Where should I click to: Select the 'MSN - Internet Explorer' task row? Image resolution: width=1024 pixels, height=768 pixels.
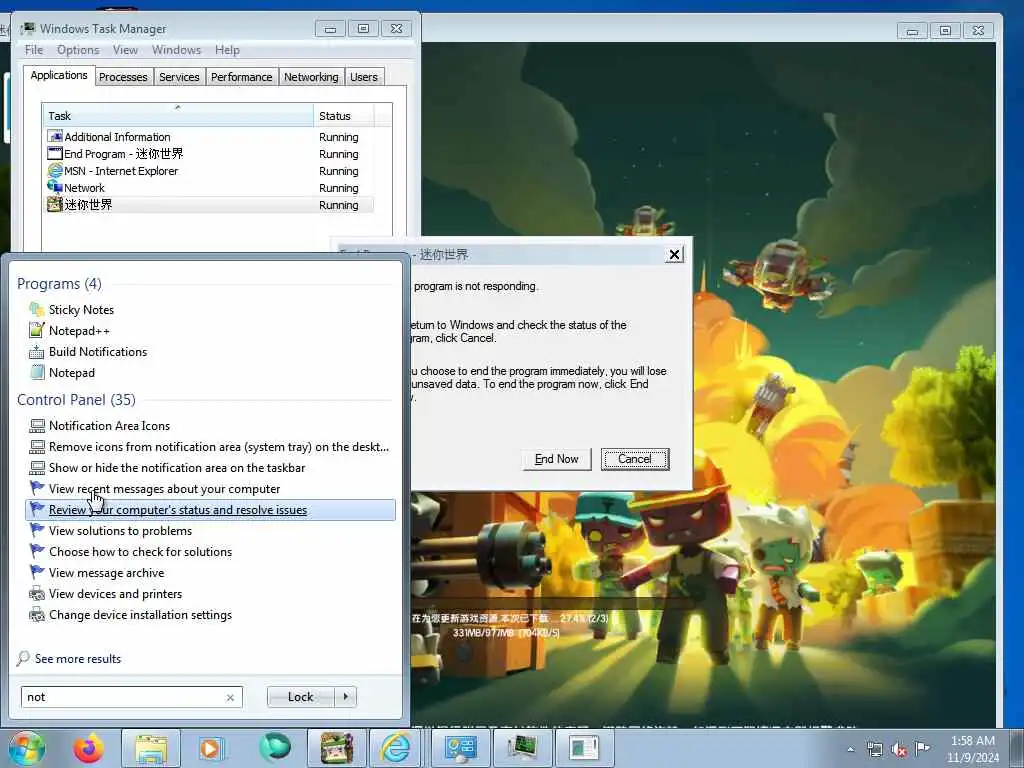(x=209, y=170)
